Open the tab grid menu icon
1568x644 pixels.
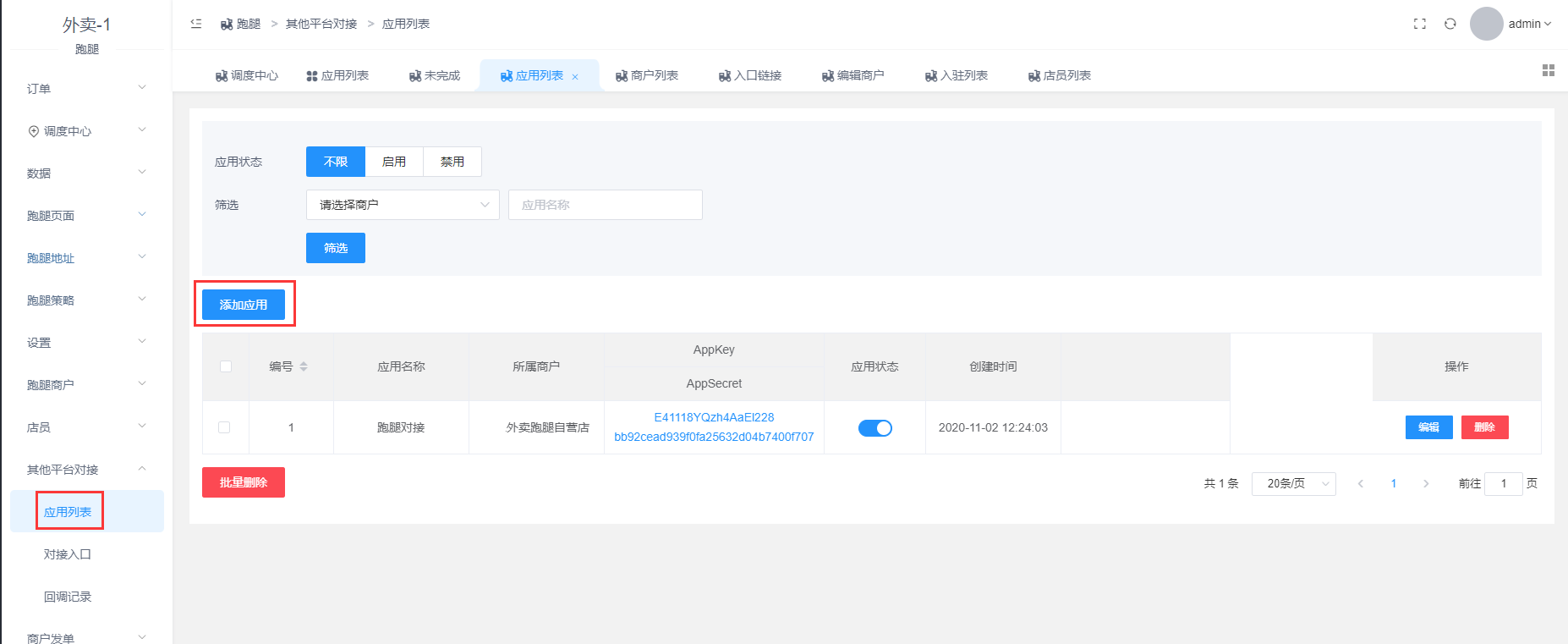click(1549, 70)
